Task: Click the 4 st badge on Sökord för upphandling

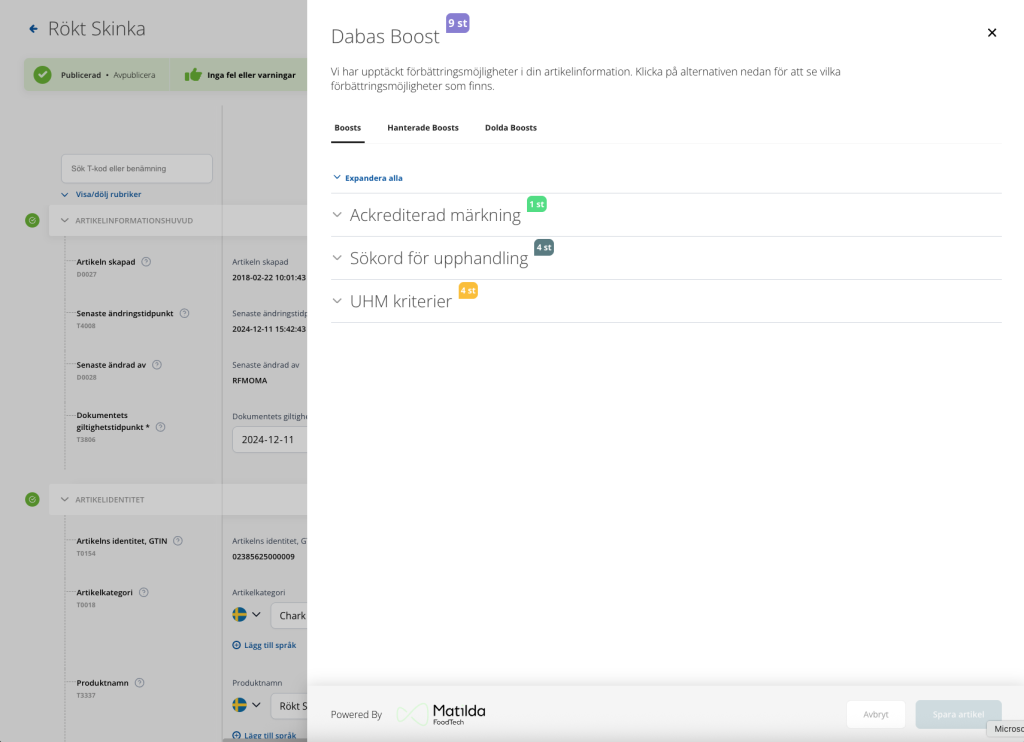Action: pos(544,248)
